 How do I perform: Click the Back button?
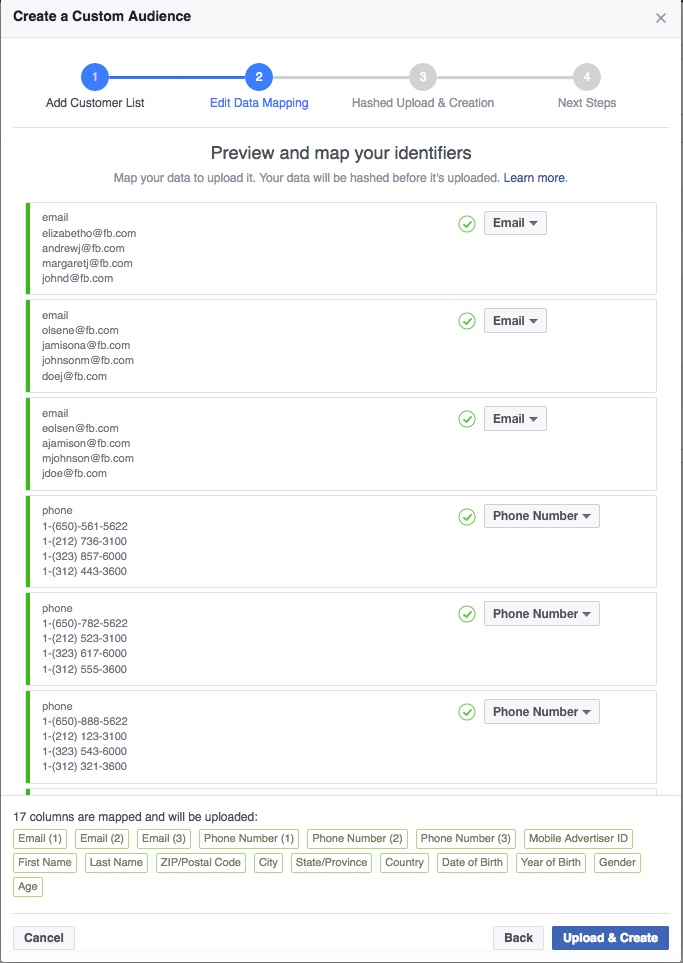click(518, 938)
